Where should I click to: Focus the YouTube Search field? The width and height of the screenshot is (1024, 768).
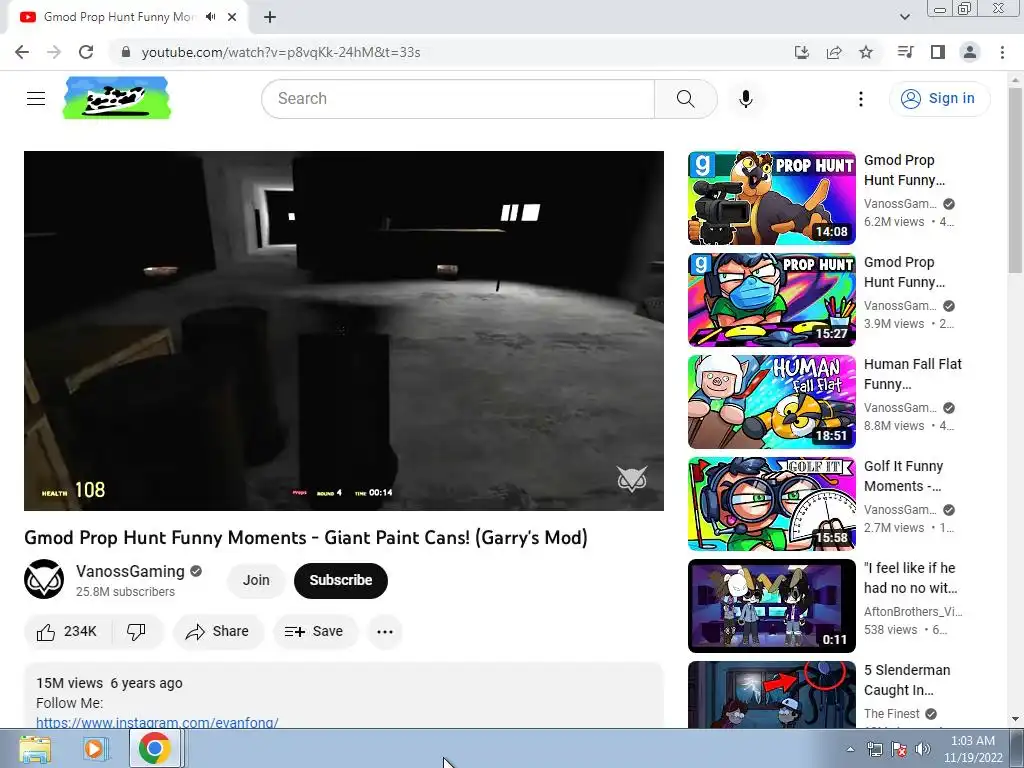(458, 99)
